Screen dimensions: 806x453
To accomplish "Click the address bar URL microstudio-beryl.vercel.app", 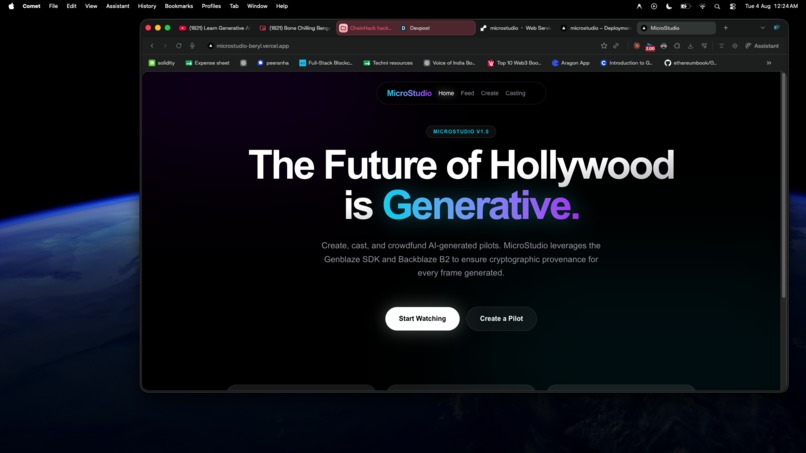I will 252,46.
